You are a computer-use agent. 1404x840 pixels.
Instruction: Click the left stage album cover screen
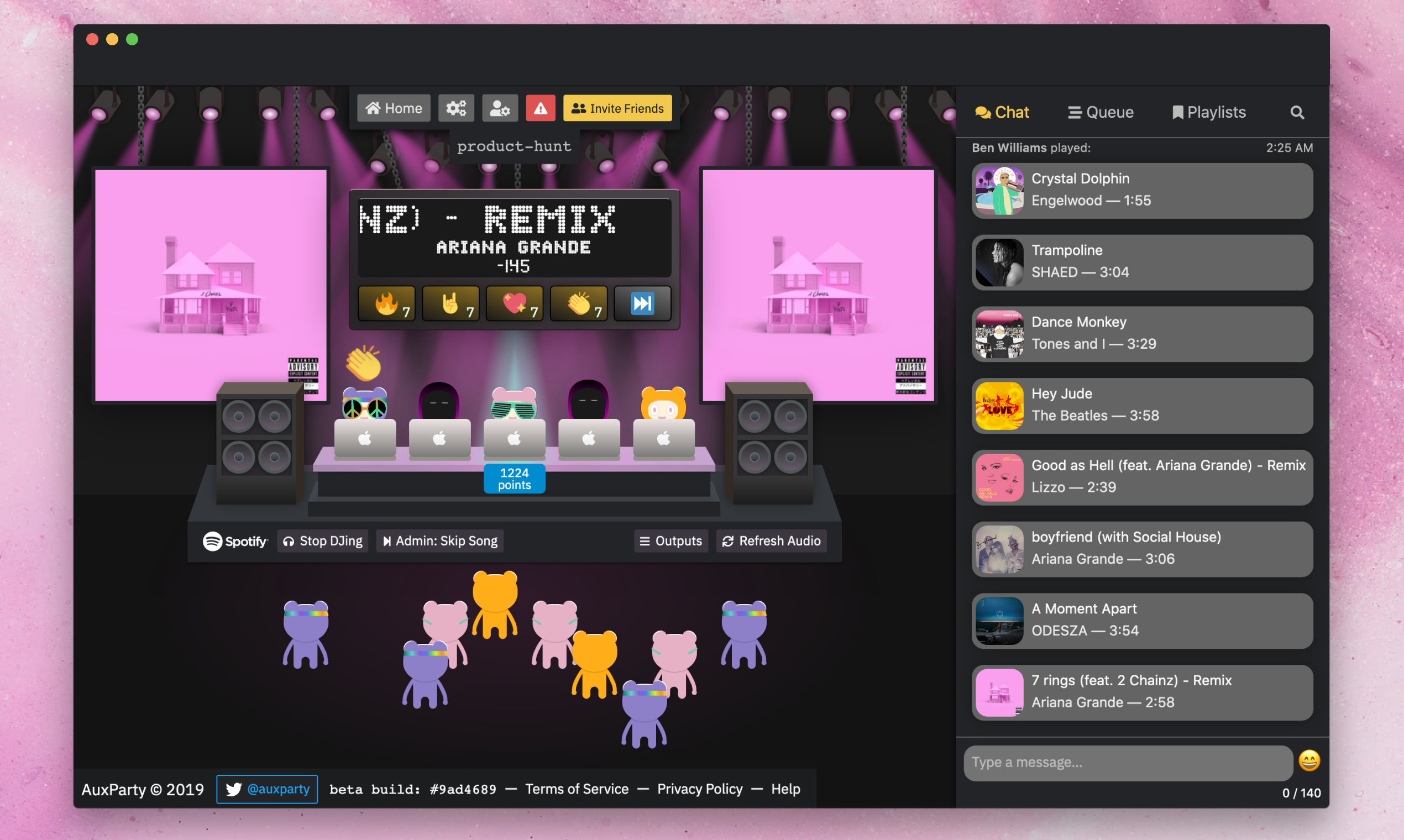(211, 285)
